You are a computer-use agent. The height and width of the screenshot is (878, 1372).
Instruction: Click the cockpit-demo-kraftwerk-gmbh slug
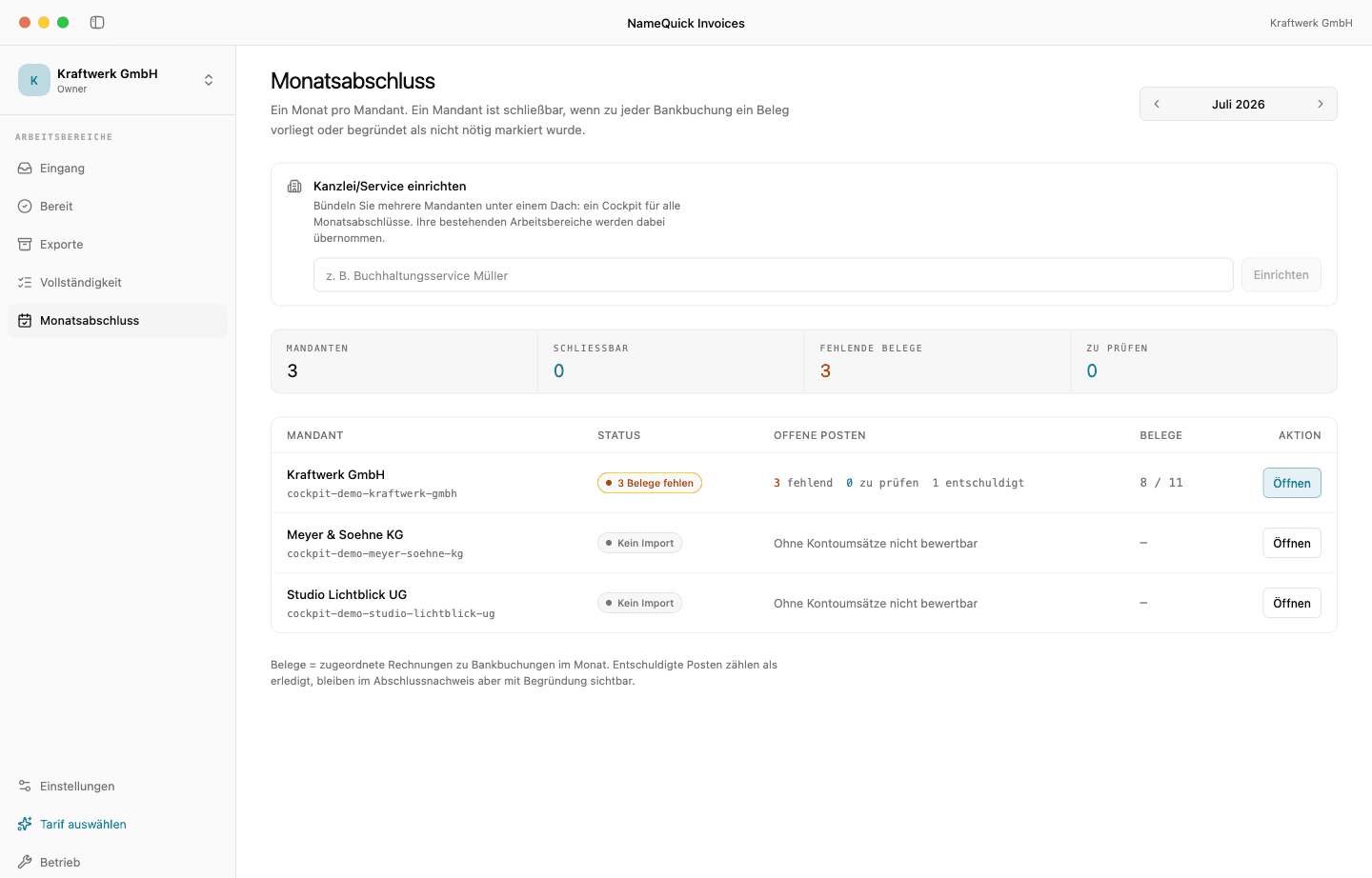(372, 493)
